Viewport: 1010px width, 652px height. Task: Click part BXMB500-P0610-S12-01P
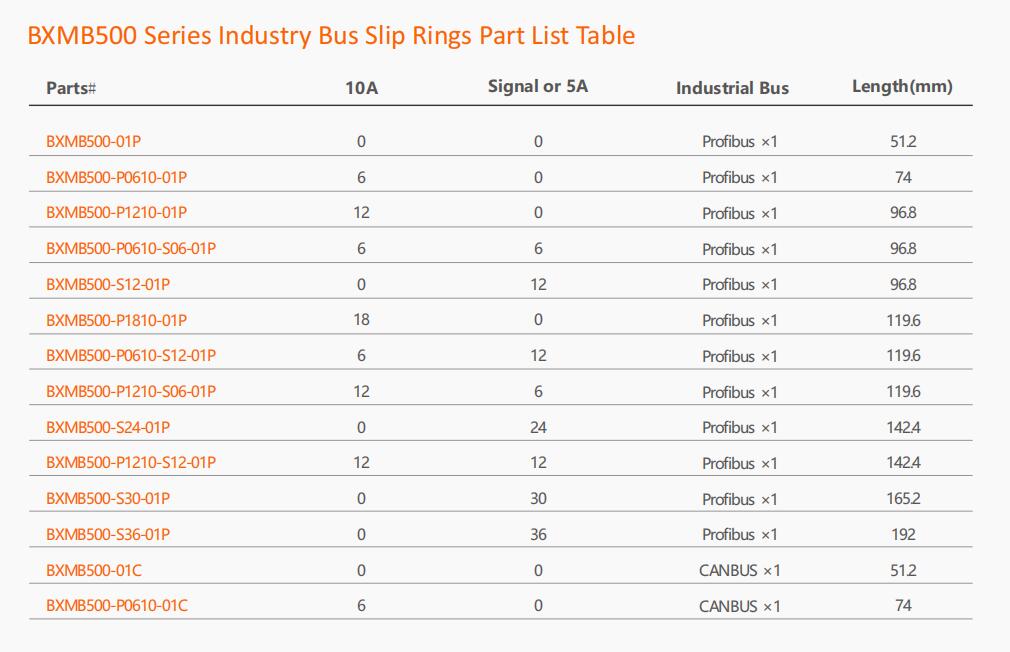coord(131,356)
